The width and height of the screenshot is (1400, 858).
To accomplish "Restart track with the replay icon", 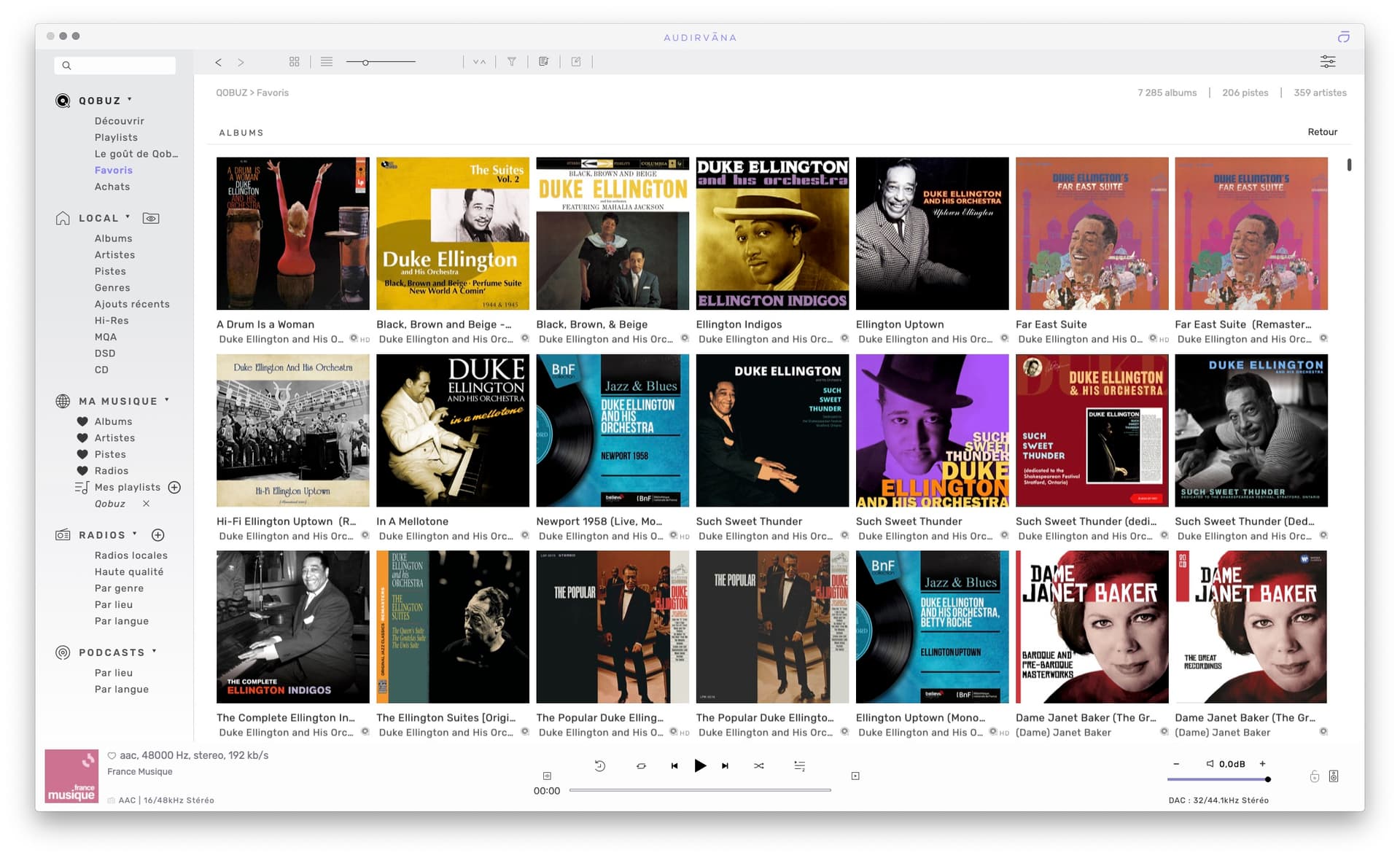I will pos(600,765).
